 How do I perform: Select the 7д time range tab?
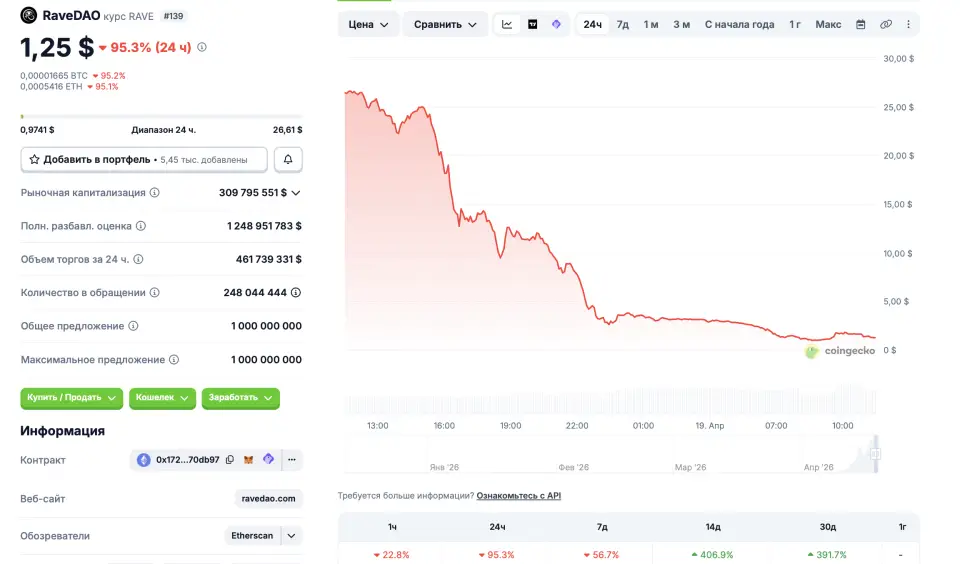point(623,24)
